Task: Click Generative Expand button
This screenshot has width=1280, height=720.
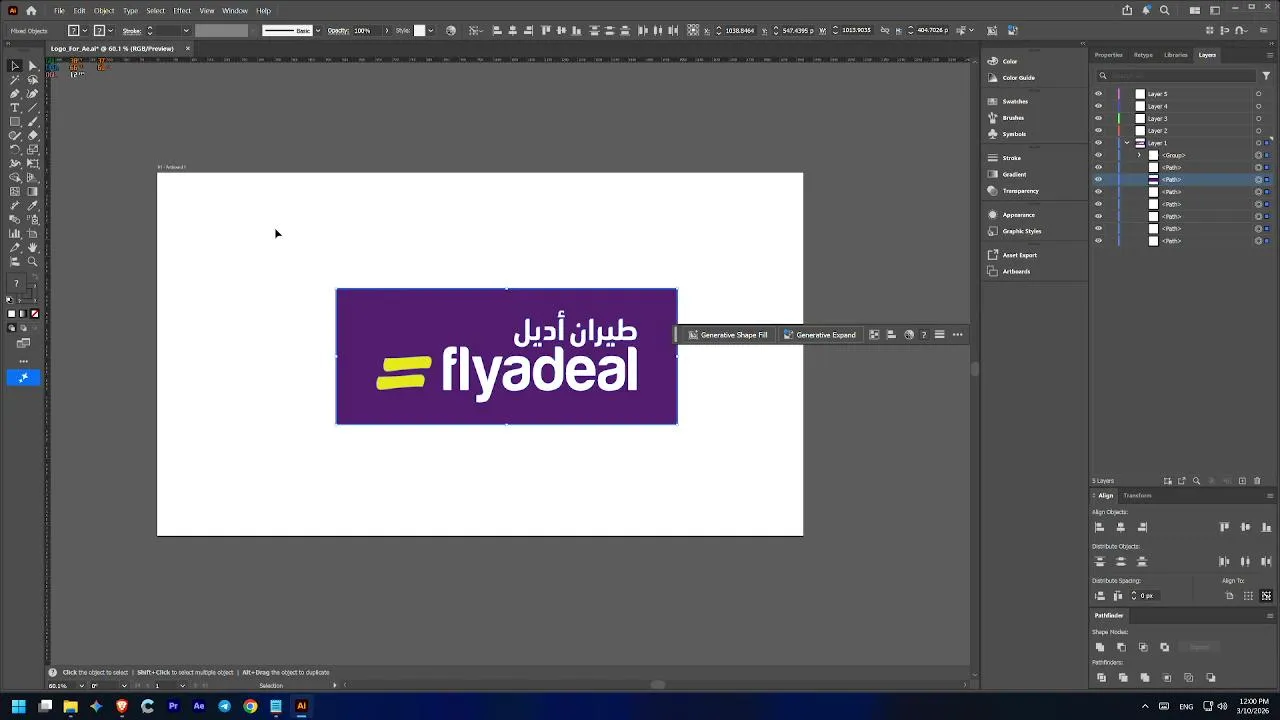Action: click(x=819, y=335)
